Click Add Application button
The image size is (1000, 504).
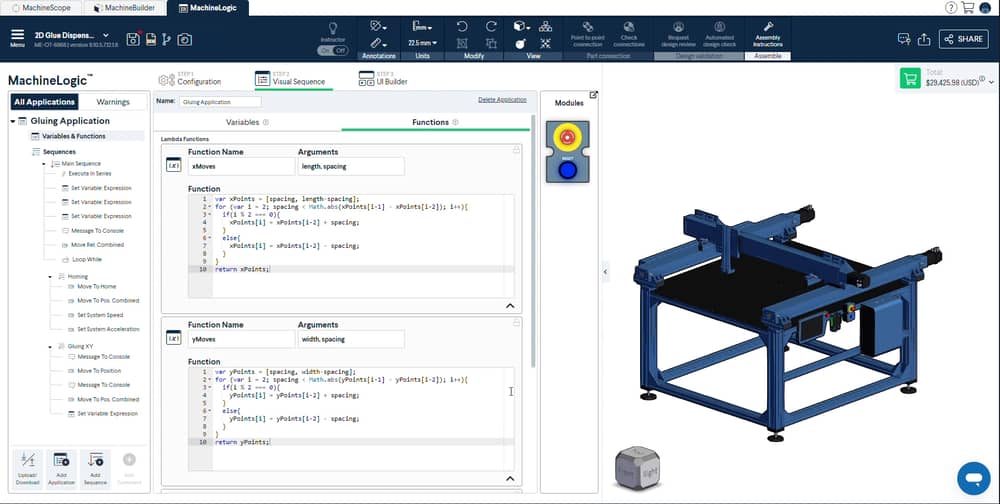click(61, 469)
